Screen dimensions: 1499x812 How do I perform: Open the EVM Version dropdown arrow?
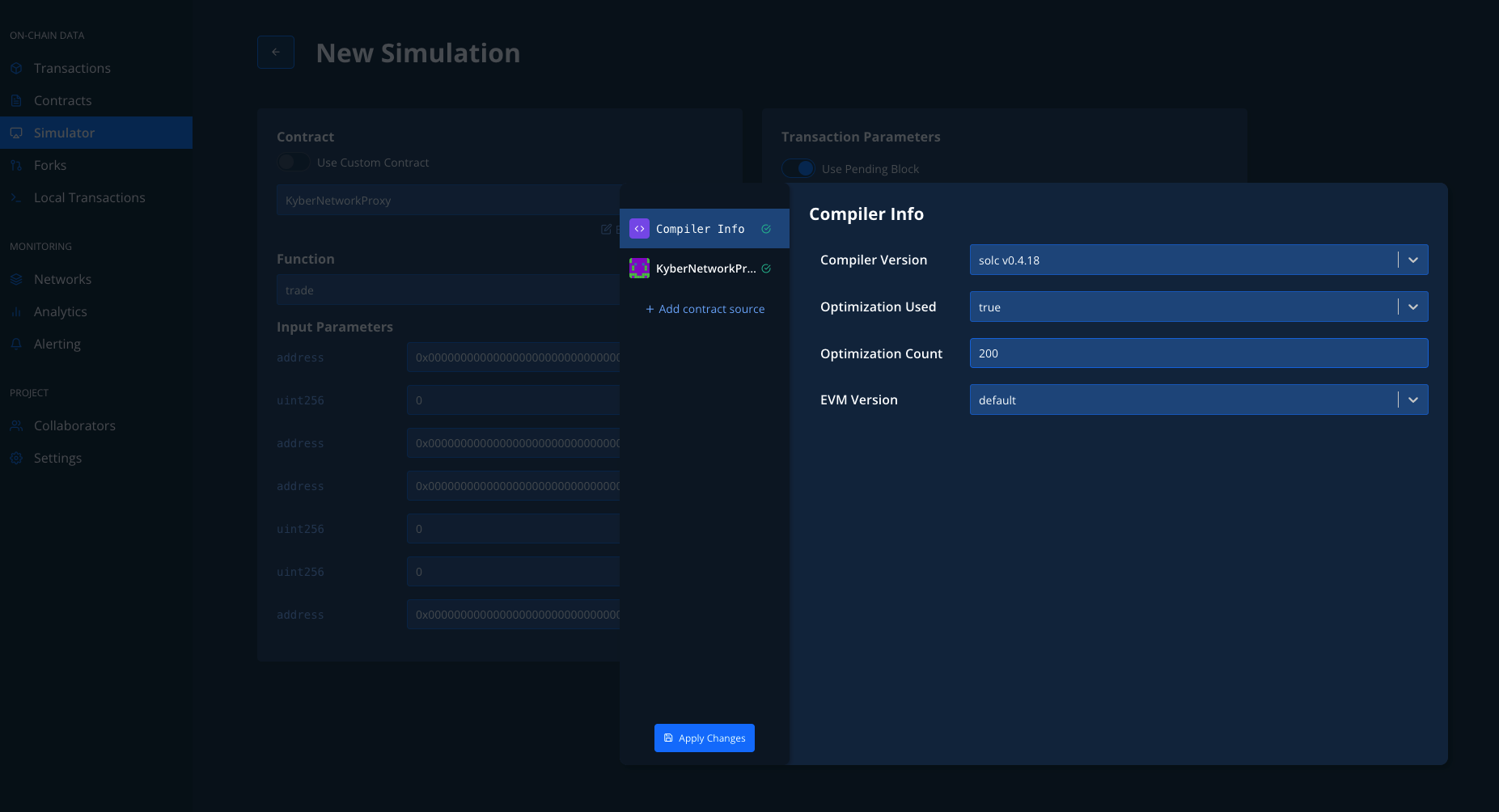(1413, 400)
